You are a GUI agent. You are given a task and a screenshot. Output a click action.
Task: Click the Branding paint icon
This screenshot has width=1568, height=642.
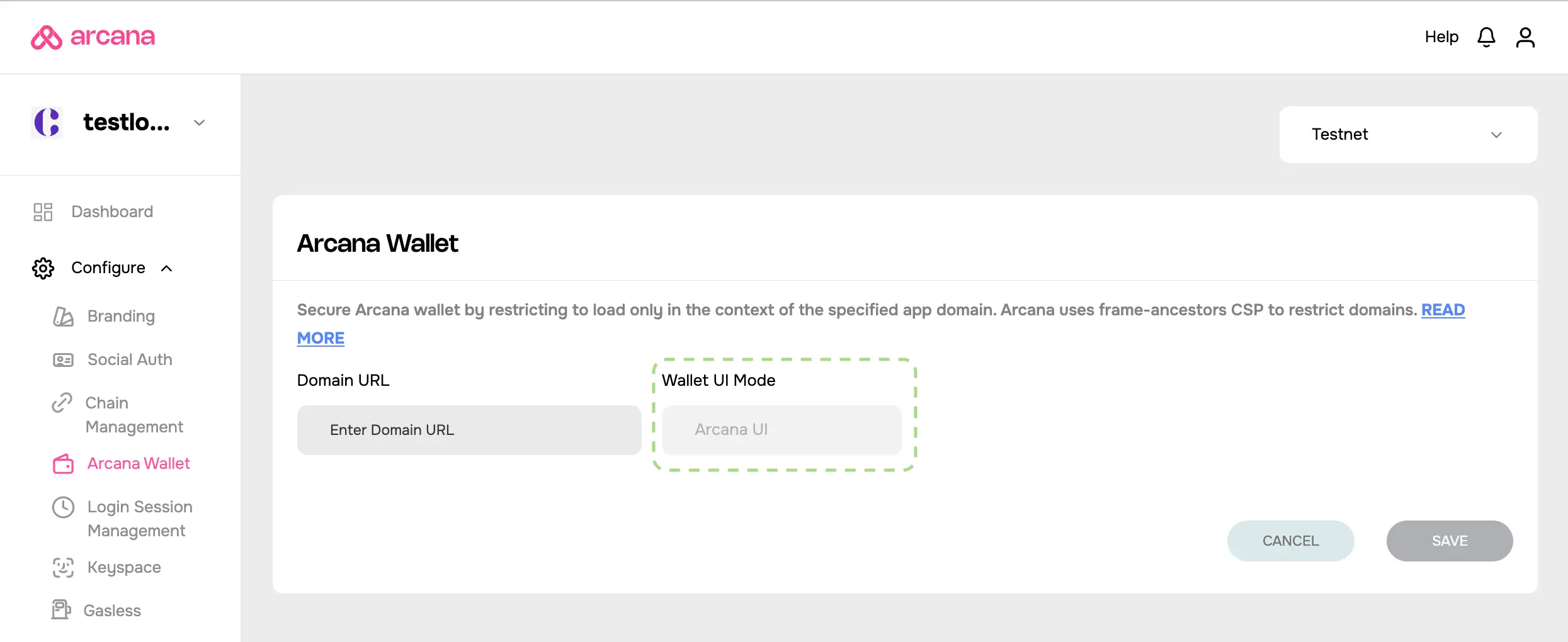63,316
